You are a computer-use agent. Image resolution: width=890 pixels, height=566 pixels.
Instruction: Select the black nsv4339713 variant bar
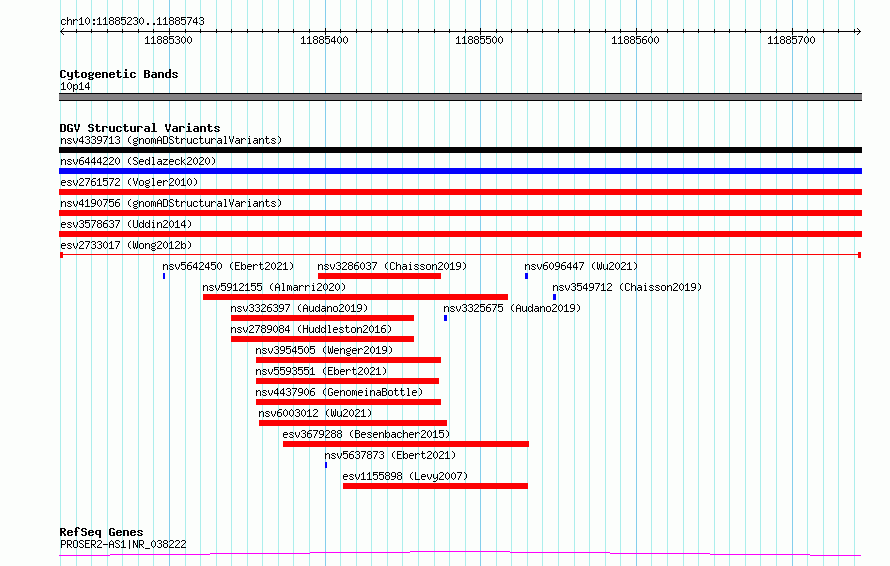(460, 150)
